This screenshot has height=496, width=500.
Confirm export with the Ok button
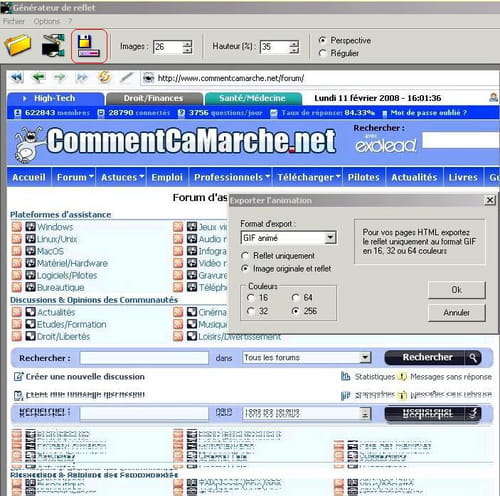pyautogui.click(x=456, y=290)
